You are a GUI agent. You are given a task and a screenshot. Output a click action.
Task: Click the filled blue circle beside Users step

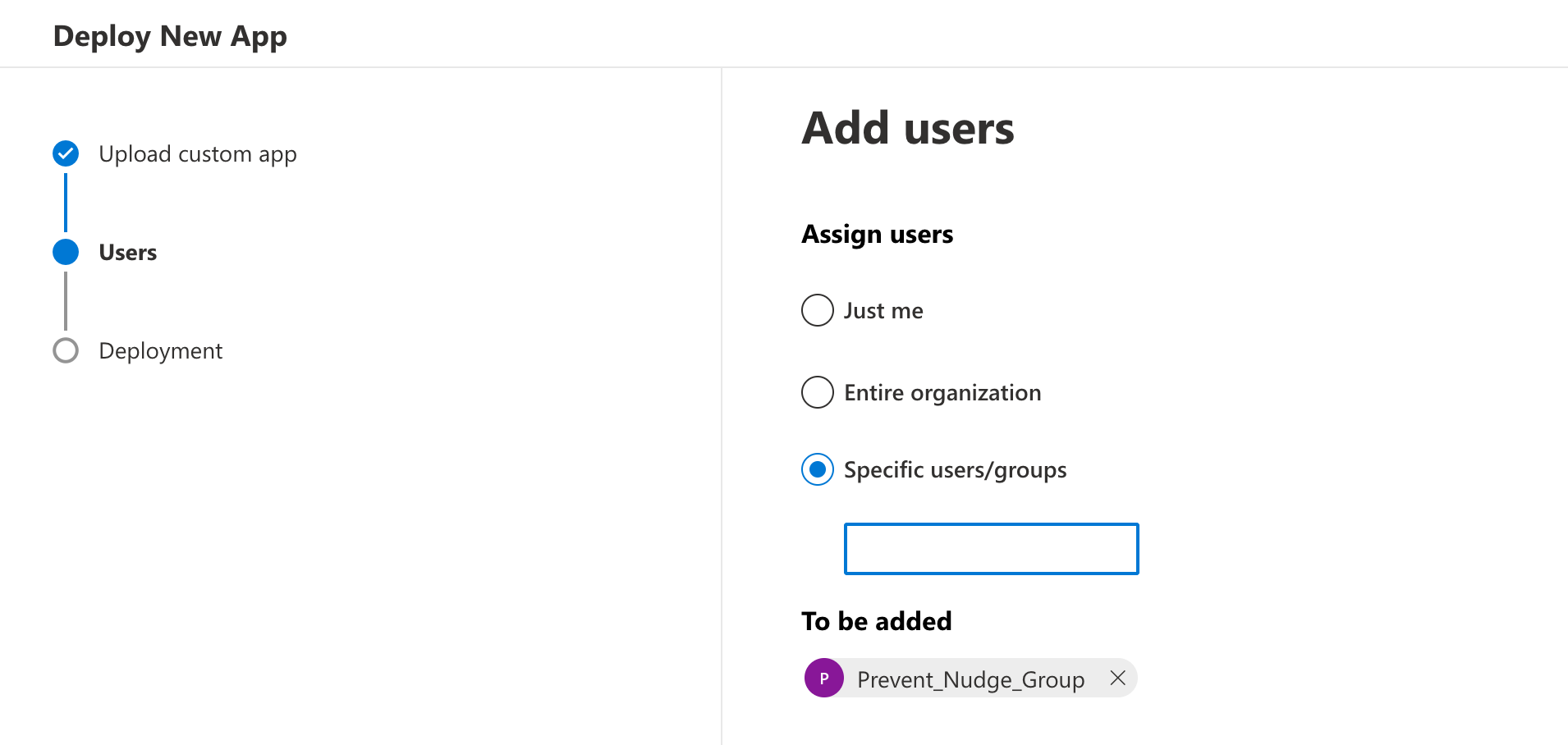65,252
